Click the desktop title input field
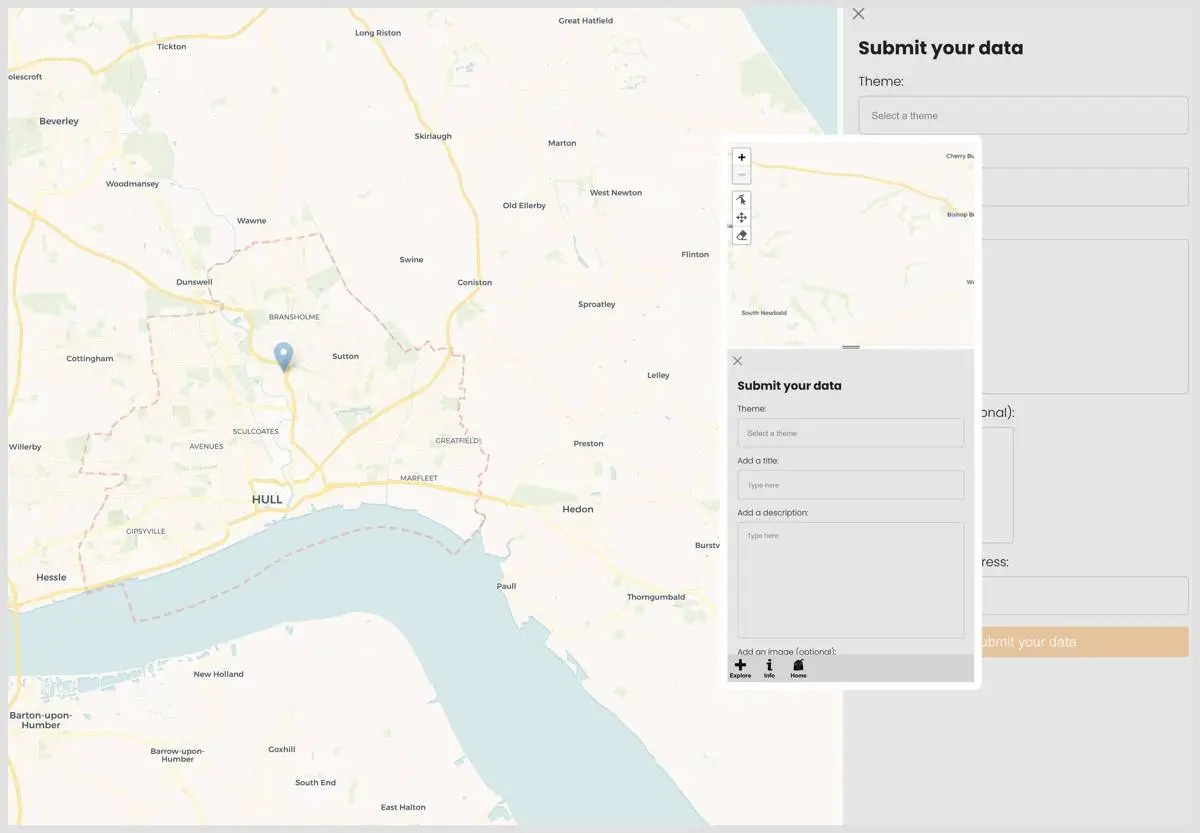This screenshot has height=833, width=1200. click(1085, 187)
